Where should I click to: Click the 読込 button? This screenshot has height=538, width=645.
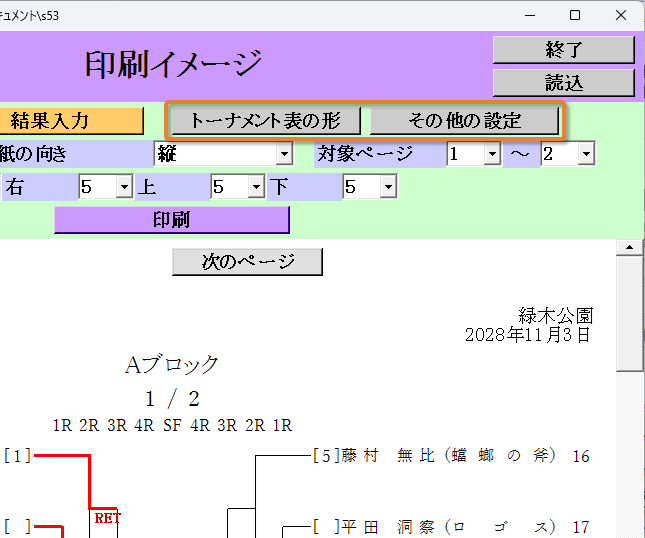click(564, 83)
